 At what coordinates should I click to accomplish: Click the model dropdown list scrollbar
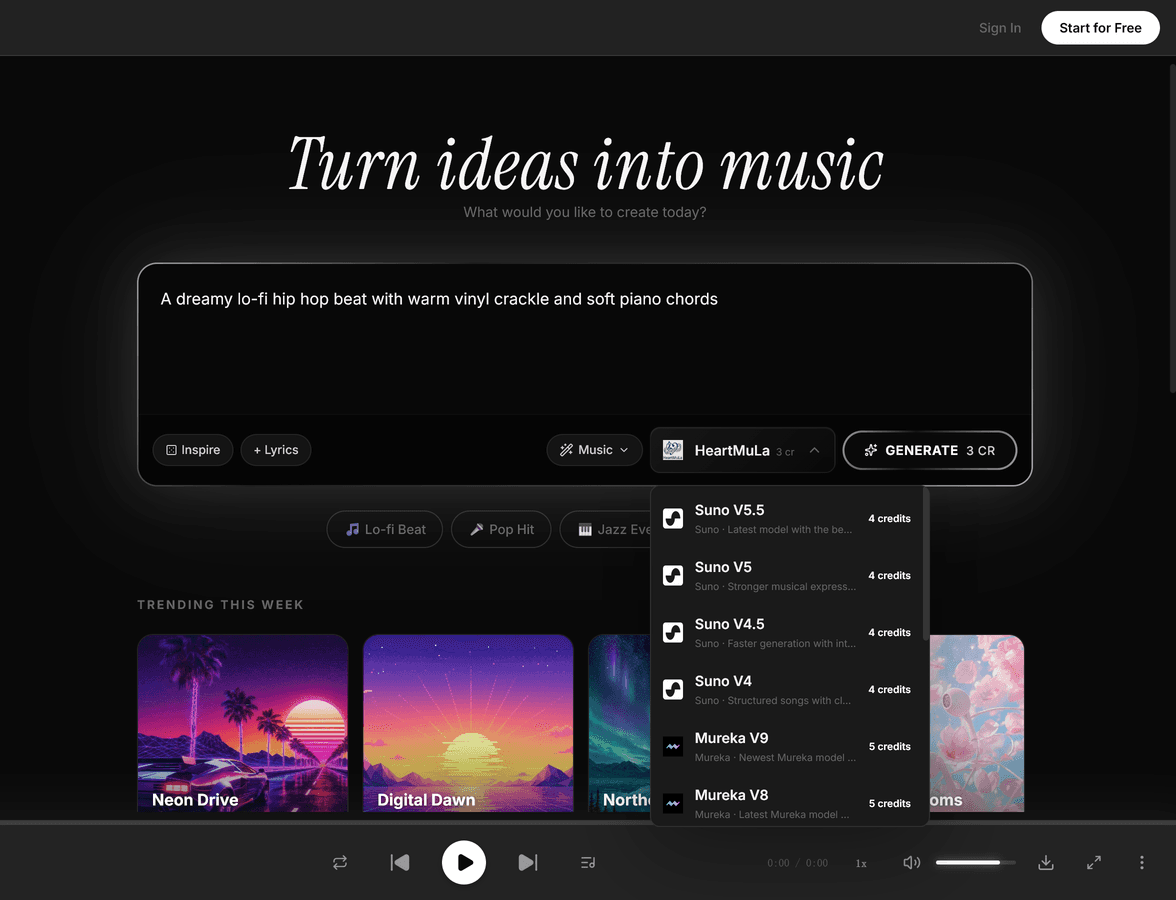pyautogui.click(x=926, y=564)
